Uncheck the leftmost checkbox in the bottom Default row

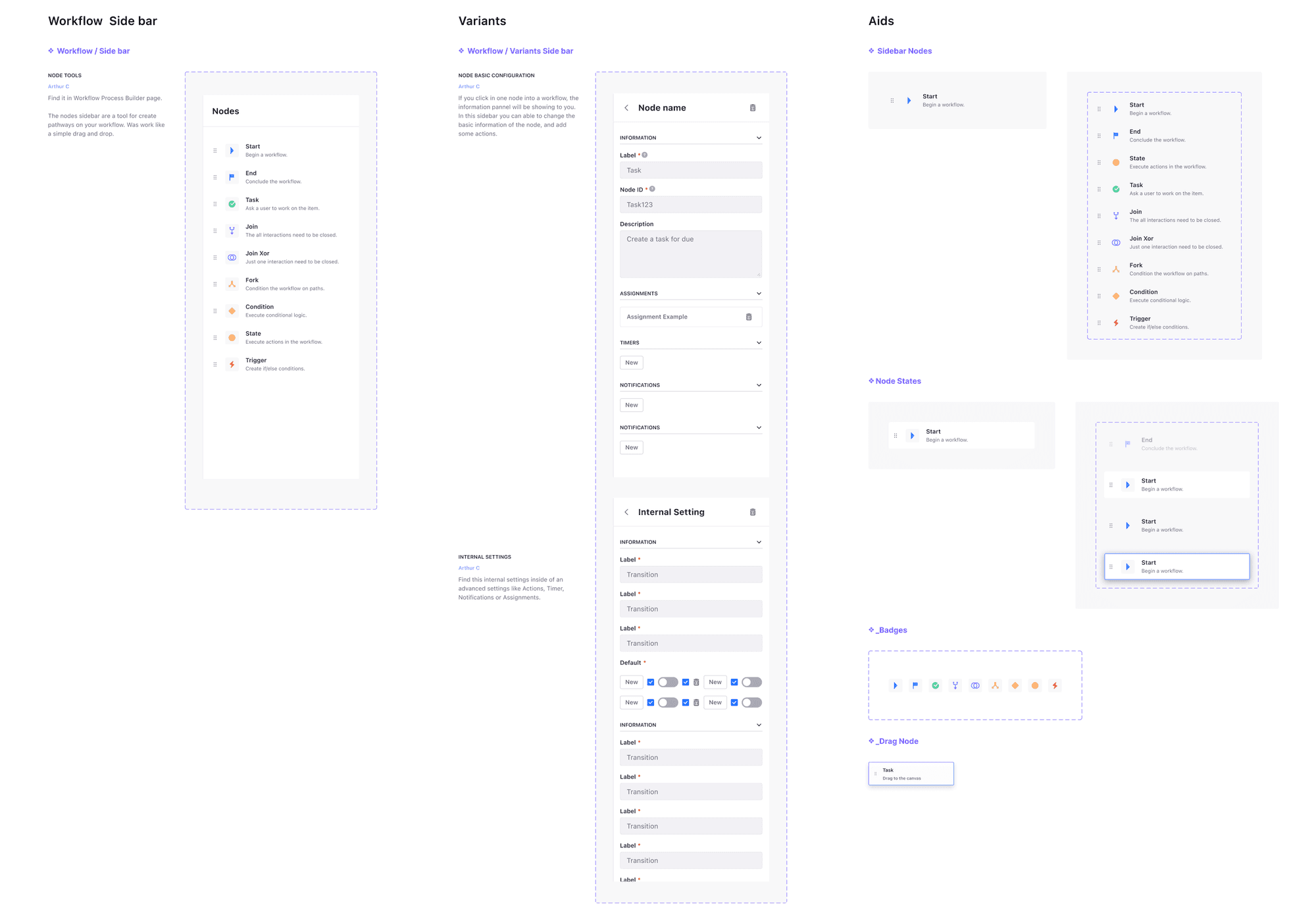point(651,702)
